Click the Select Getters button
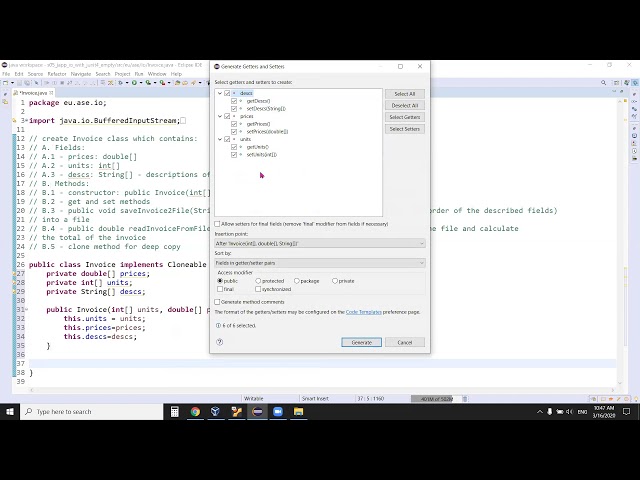Viewport: 640px width, 480px height. pos(404,117)
